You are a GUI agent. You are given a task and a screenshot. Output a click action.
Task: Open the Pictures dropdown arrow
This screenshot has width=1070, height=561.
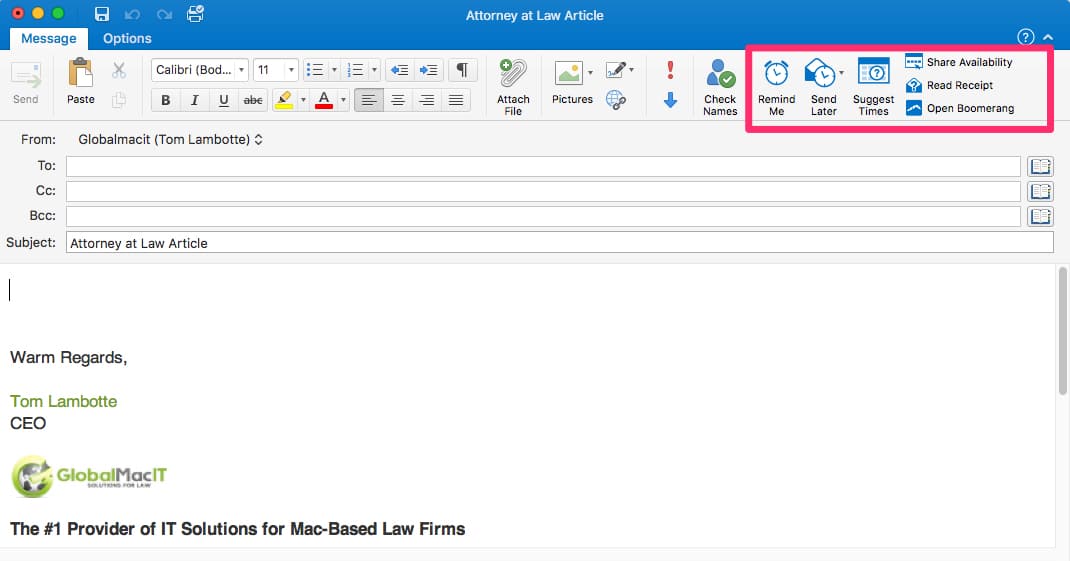(590, 72)
